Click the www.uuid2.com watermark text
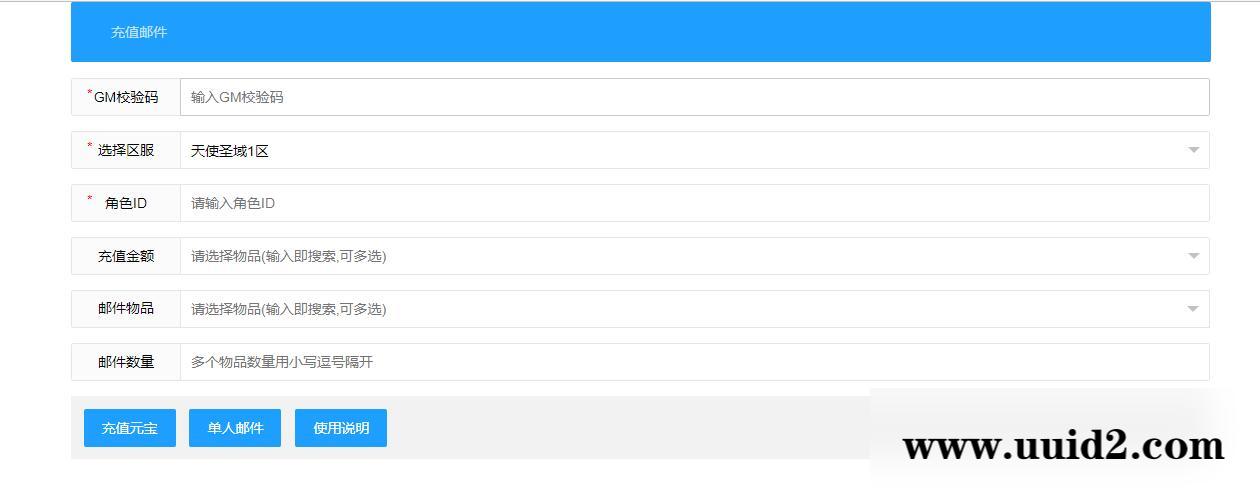This screenshot has height=501, width=1260. (x=1063, y=446)
